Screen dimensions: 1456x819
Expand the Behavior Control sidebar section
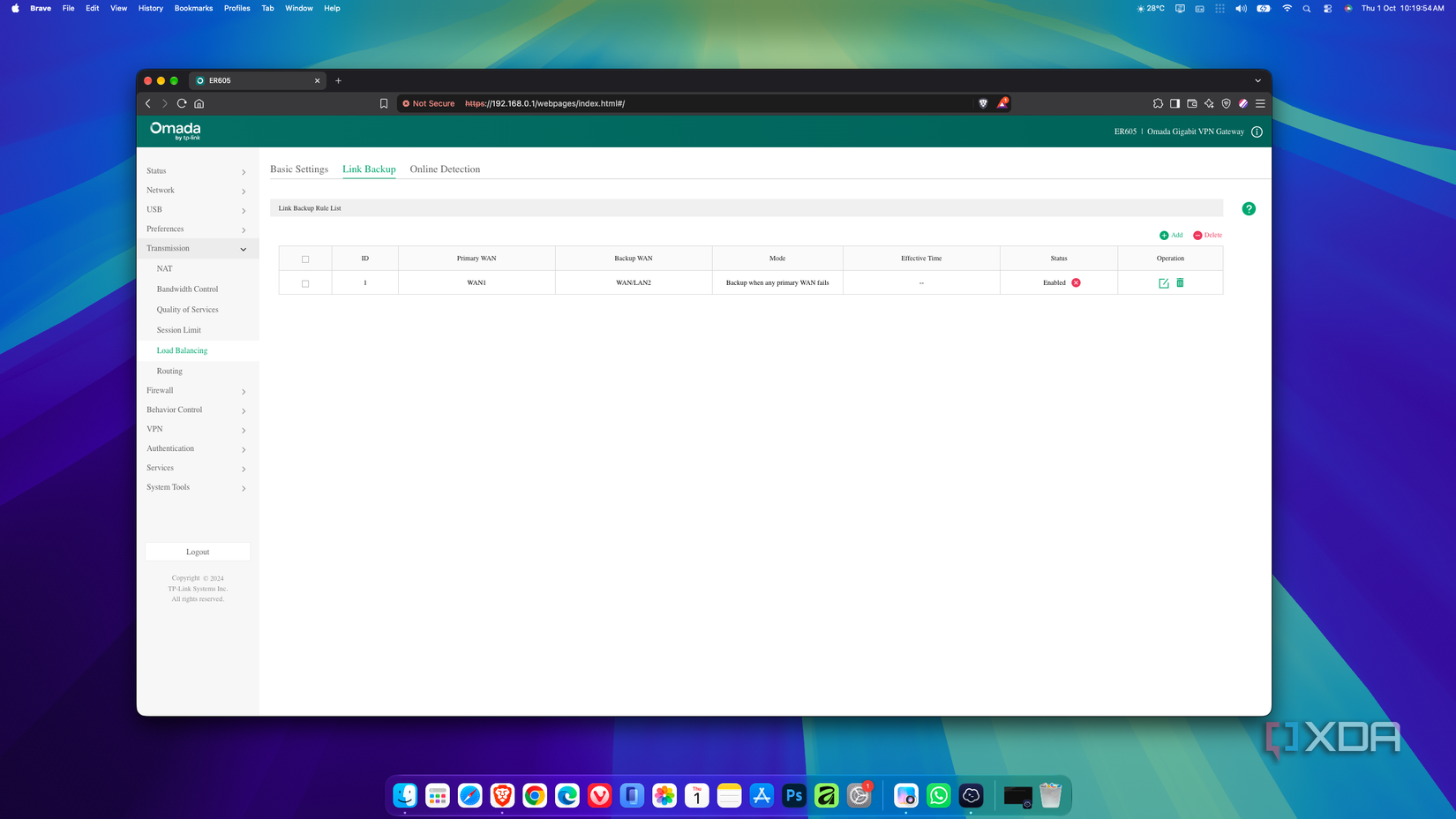pyautogui.click(x=198, y=410)
